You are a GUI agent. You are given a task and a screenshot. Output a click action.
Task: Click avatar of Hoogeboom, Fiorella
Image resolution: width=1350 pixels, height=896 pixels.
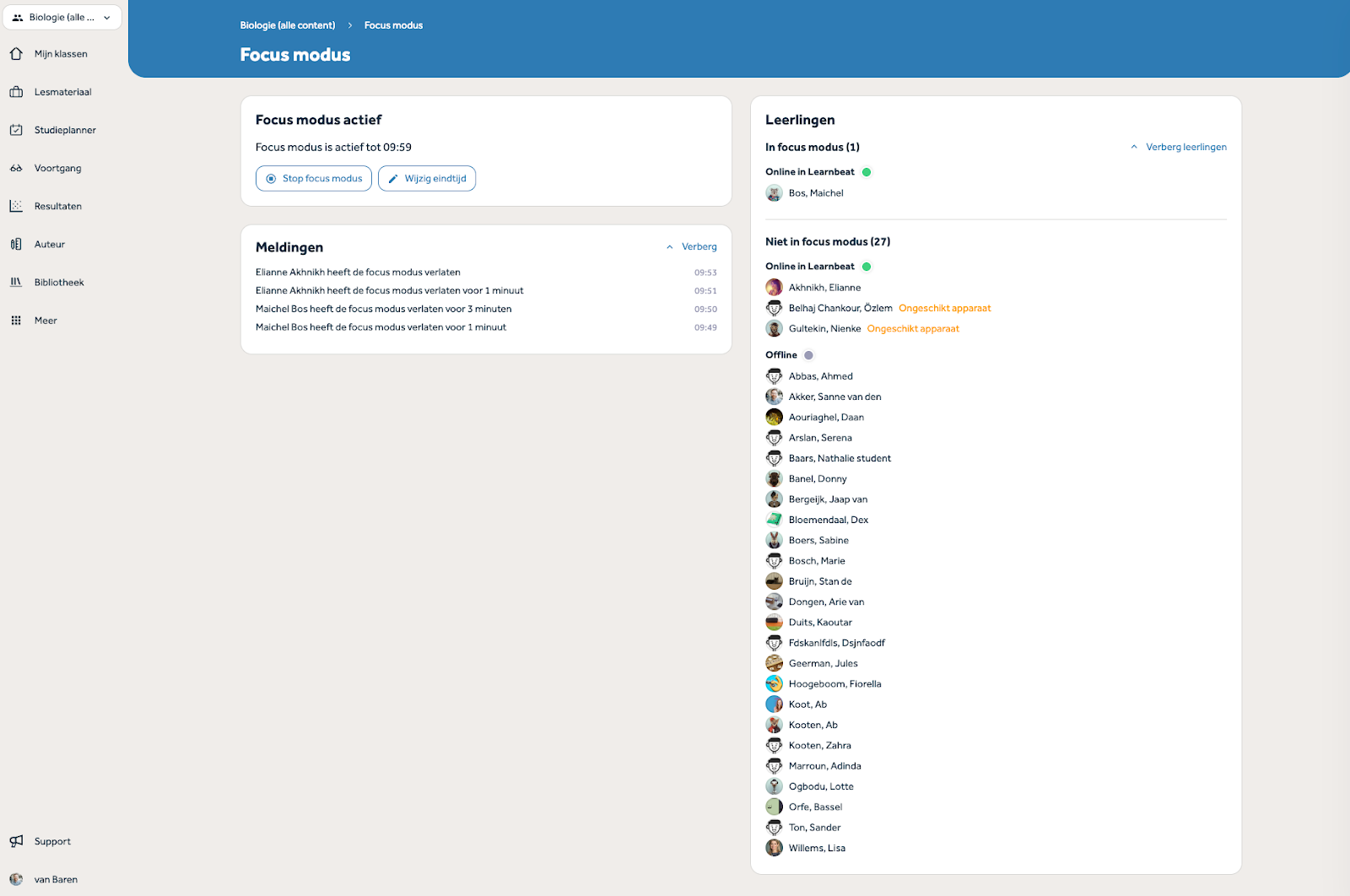click(x=774, y=684)
